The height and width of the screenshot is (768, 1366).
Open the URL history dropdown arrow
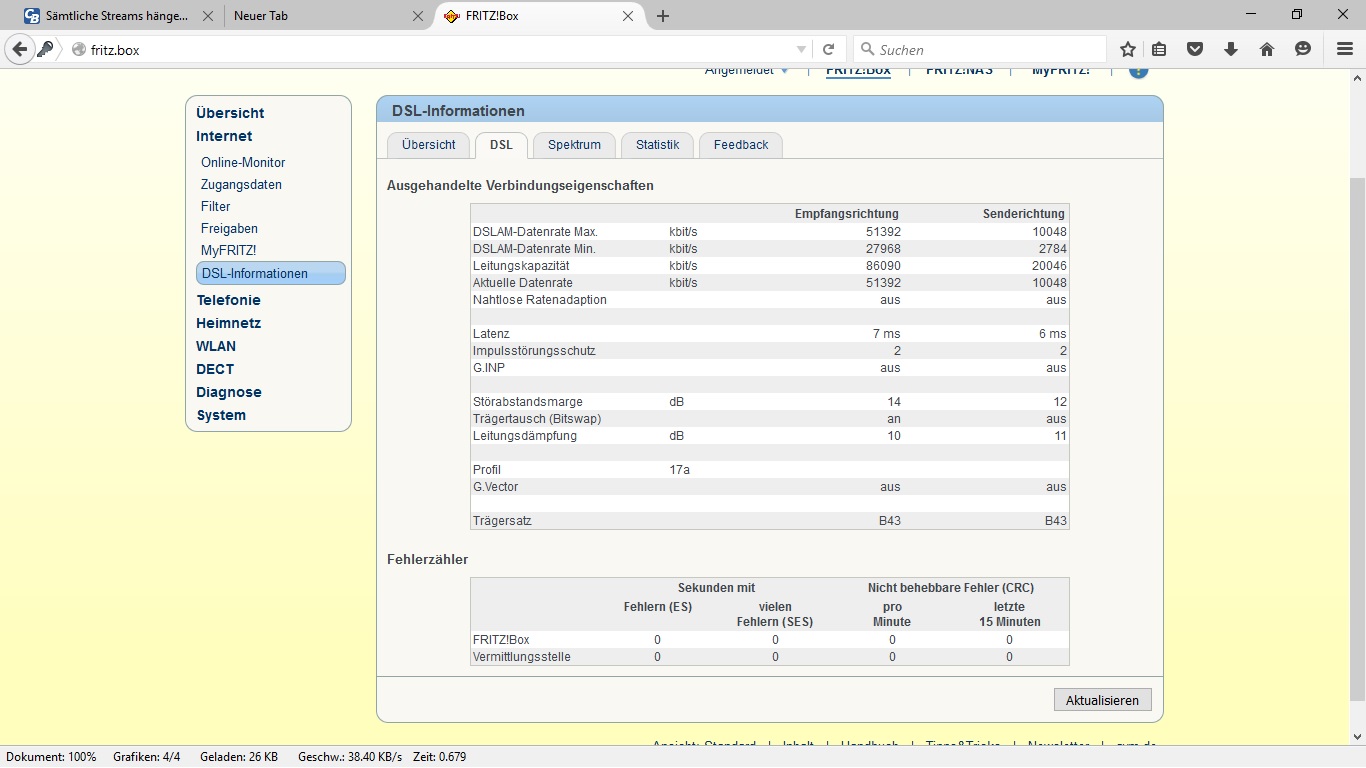click(x=801, y=49)
